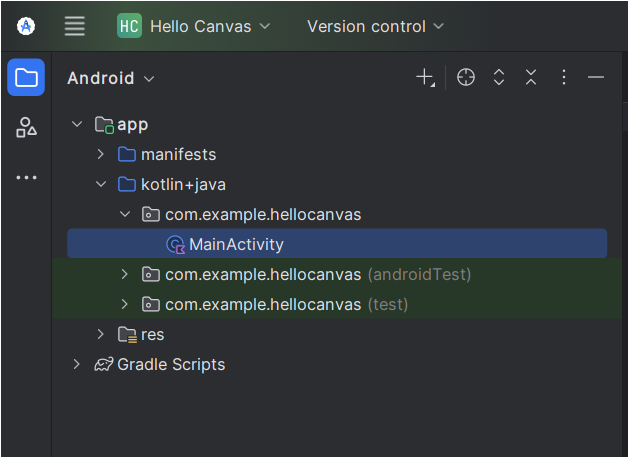Collapse the app module node

click(x=76, y=124)
